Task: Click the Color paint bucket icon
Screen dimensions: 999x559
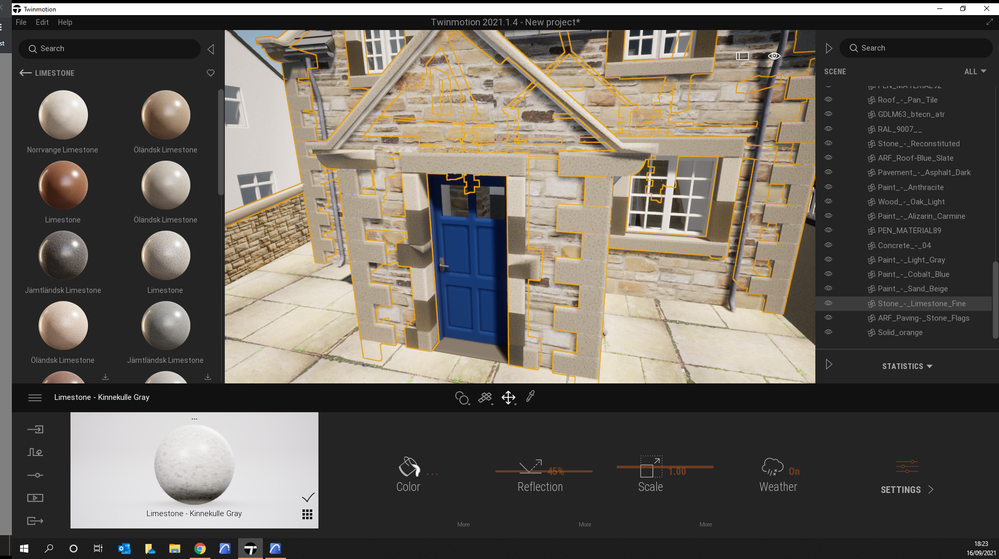Action: (409, 467)
